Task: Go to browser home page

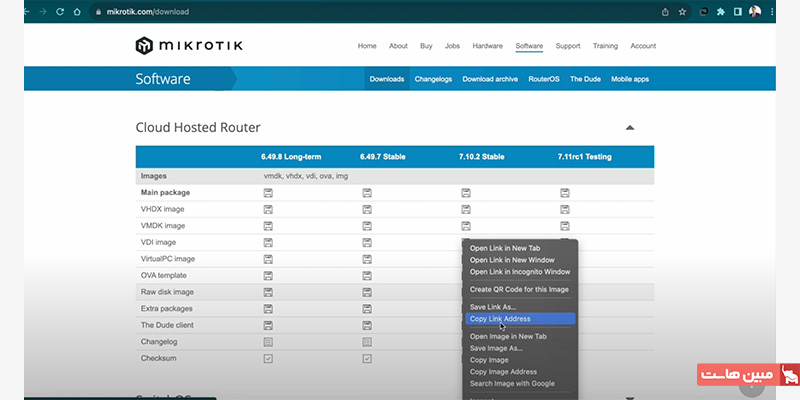Action: 77,11
